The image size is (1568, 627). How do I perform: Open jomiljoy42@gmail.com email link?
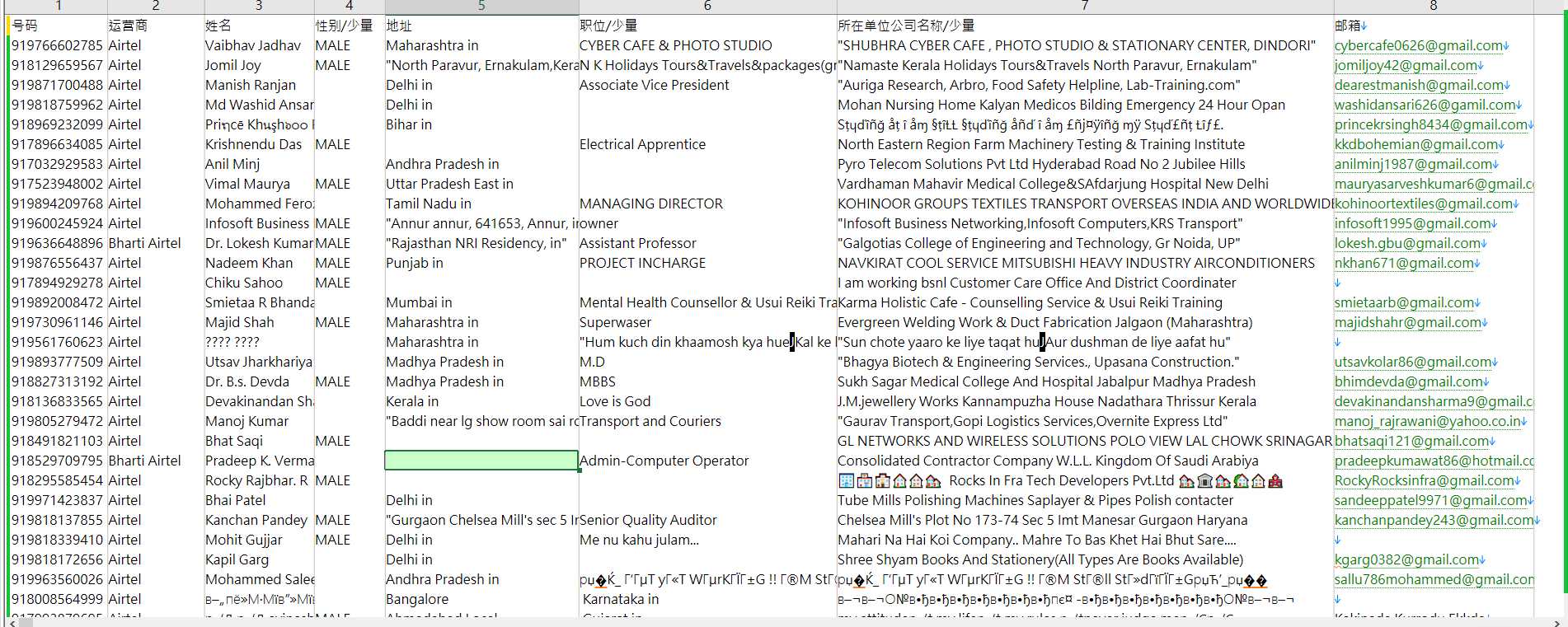[x=1406, y=65]
